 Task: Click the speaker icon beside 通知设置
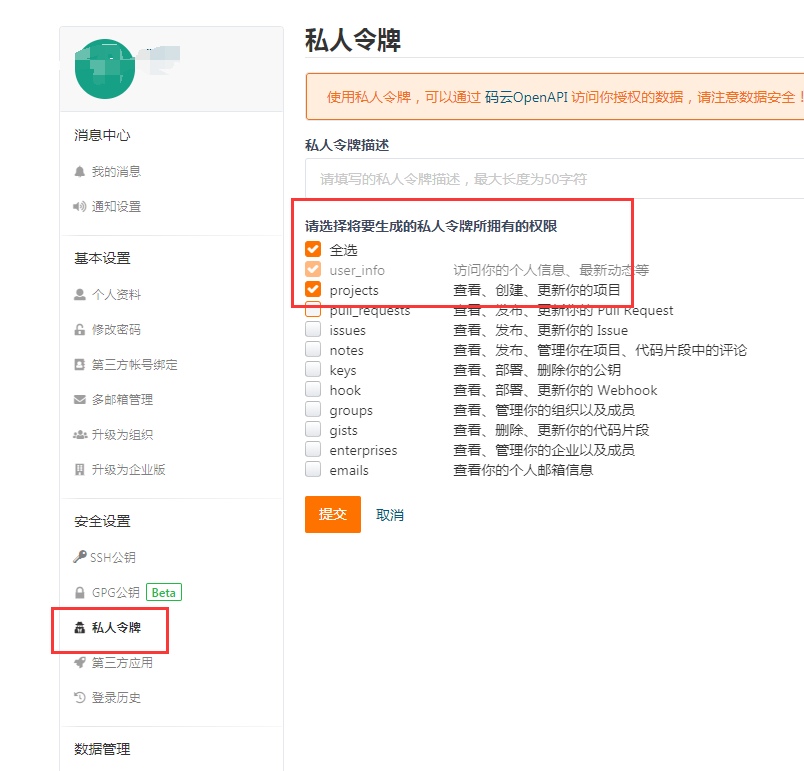click(79, 207)
